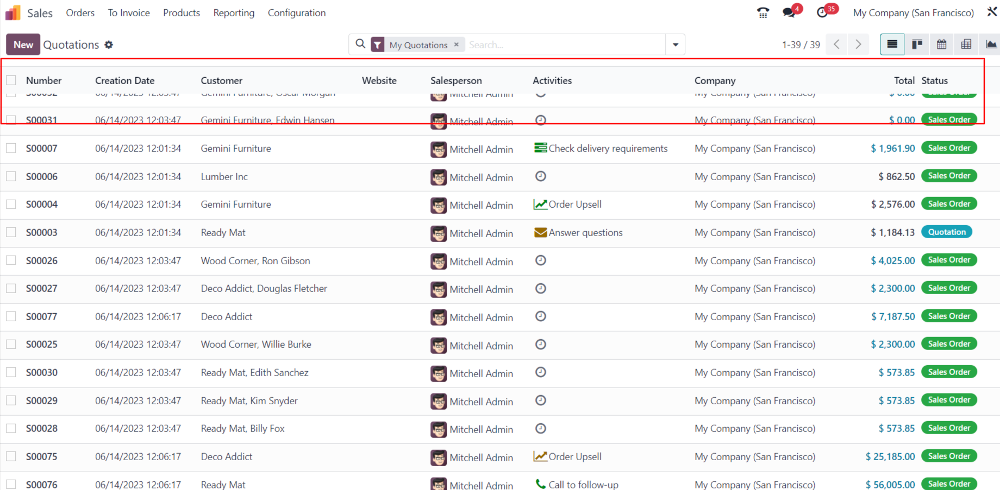This screenshot has width=1000, height=490.
Task: Click the Sales Order badge for S00030
Action: point(949,372)
